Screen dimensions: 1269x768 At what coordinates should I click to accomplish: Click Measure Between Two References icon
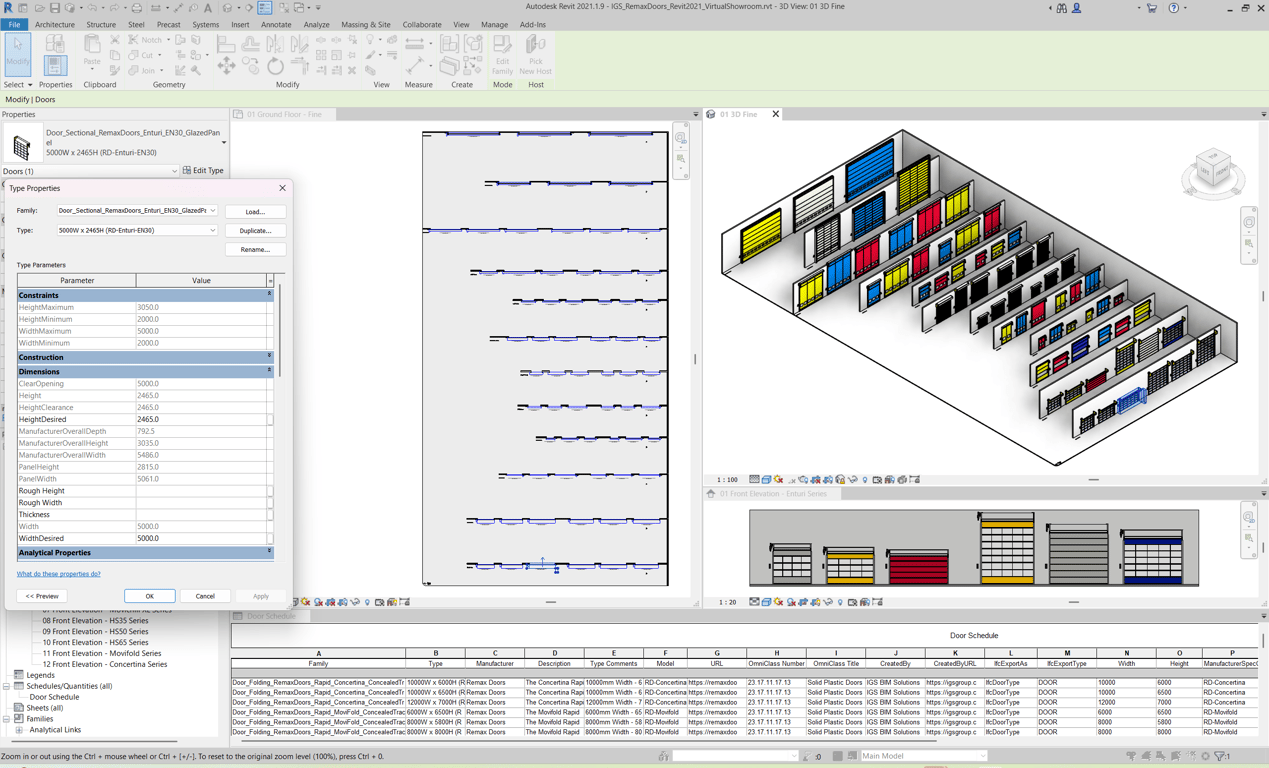(414, 43)
